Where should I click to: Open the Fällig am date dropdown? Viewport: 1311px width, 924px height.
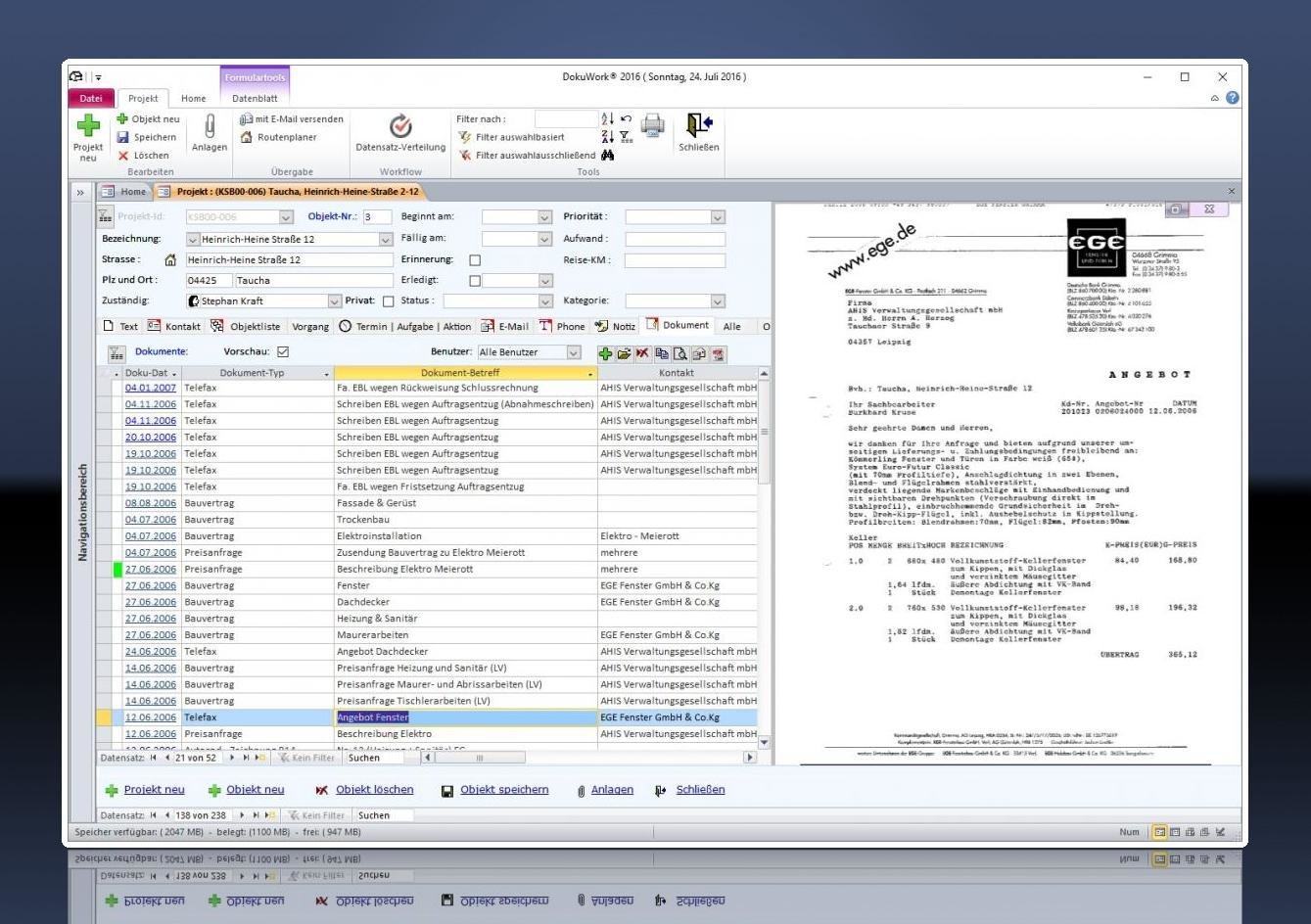545,239
